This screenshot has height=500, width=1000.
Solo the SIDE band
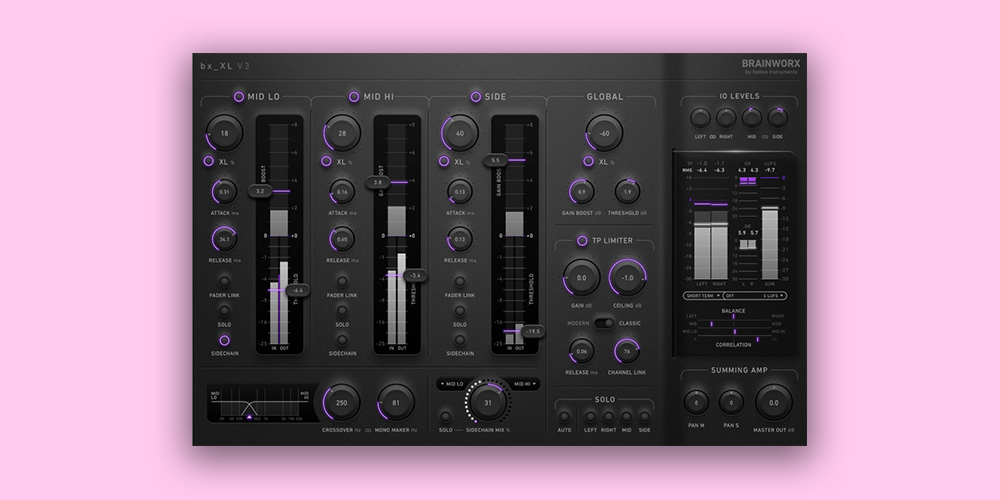click(x=460, y=311)
